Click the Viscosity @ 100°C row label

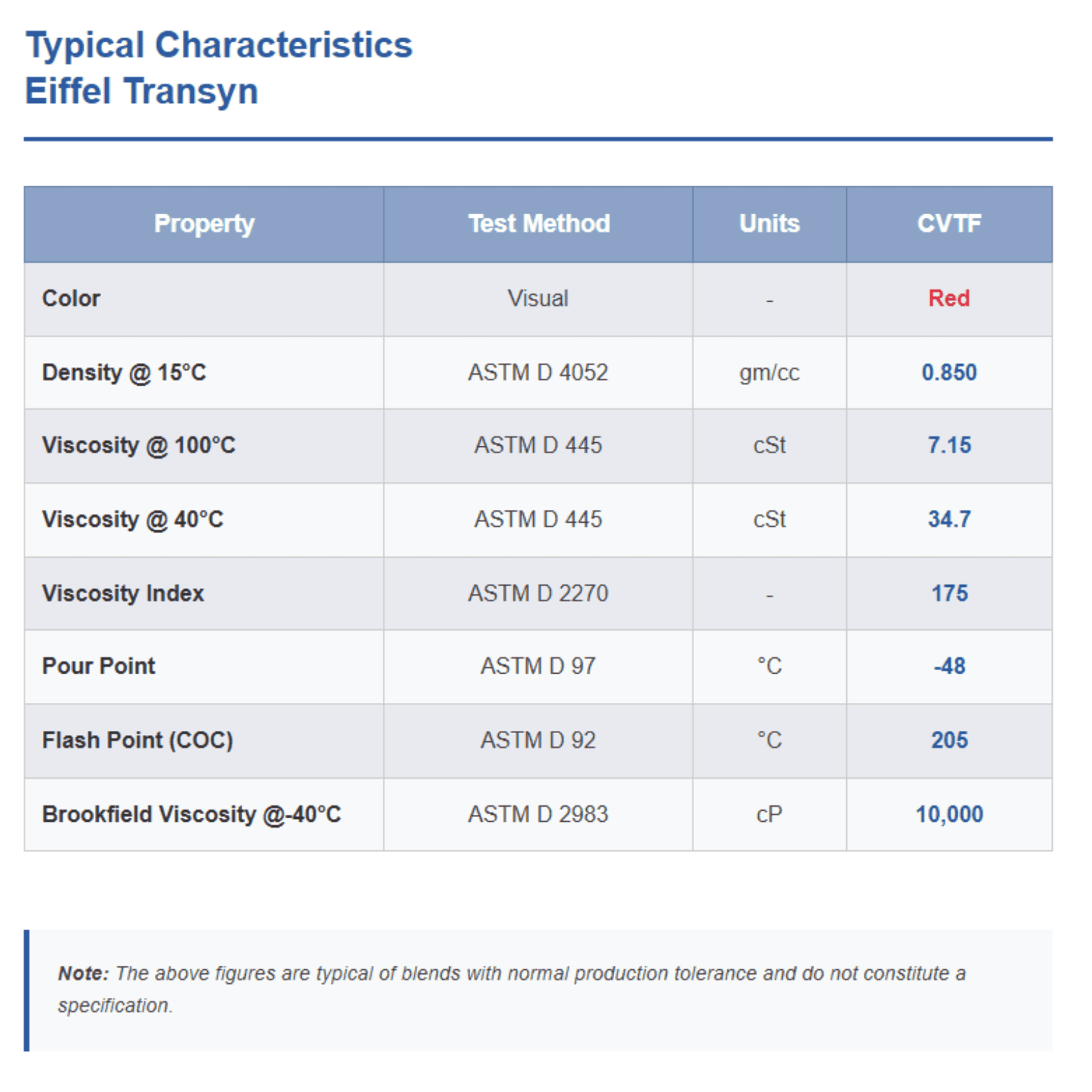139,446
